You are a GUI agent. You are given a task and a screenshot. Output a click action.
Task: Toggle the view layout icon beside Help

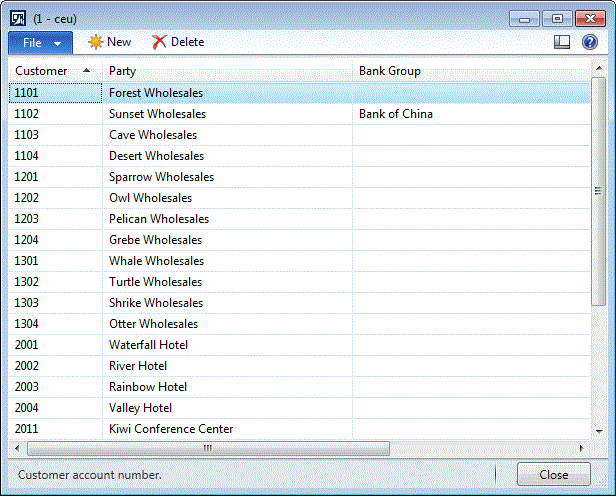tap(562, 42)
